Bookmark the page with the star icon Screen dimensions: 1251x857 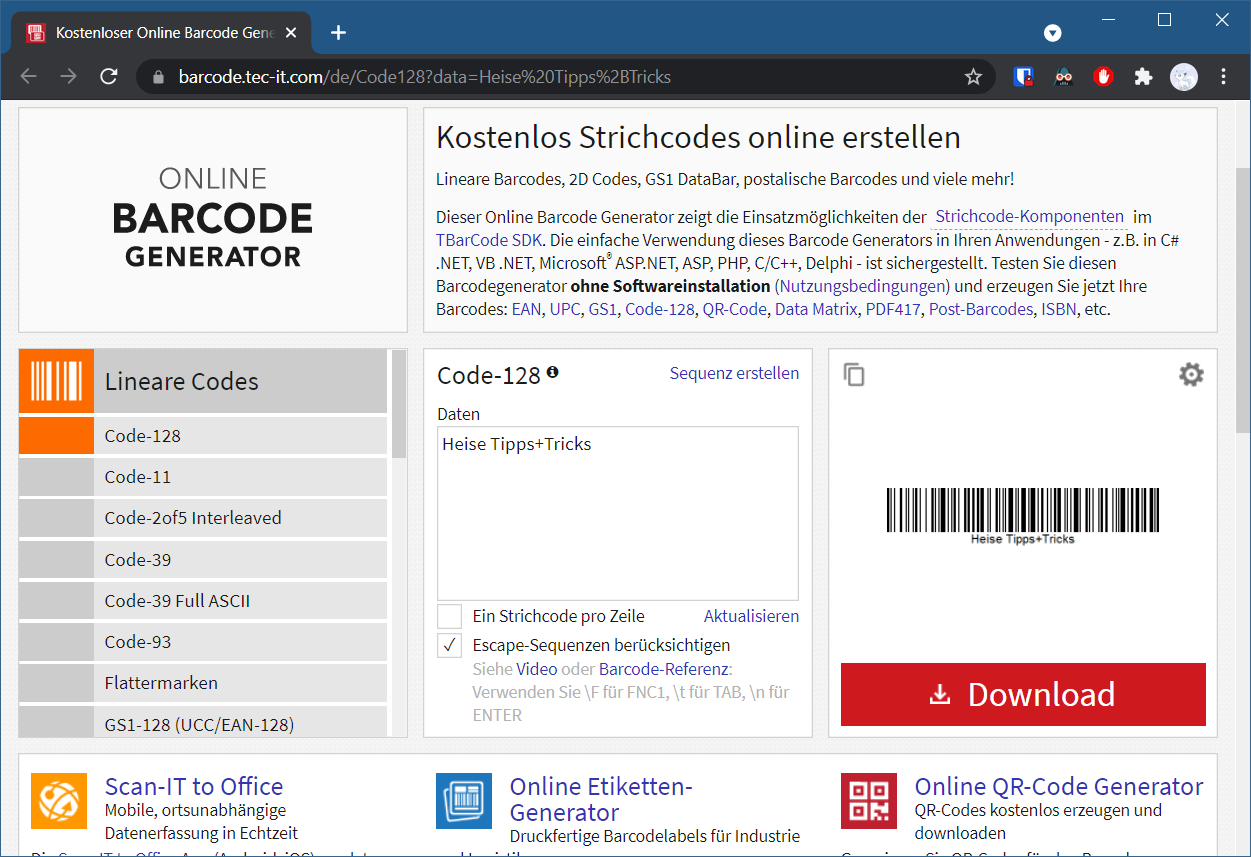973,77
